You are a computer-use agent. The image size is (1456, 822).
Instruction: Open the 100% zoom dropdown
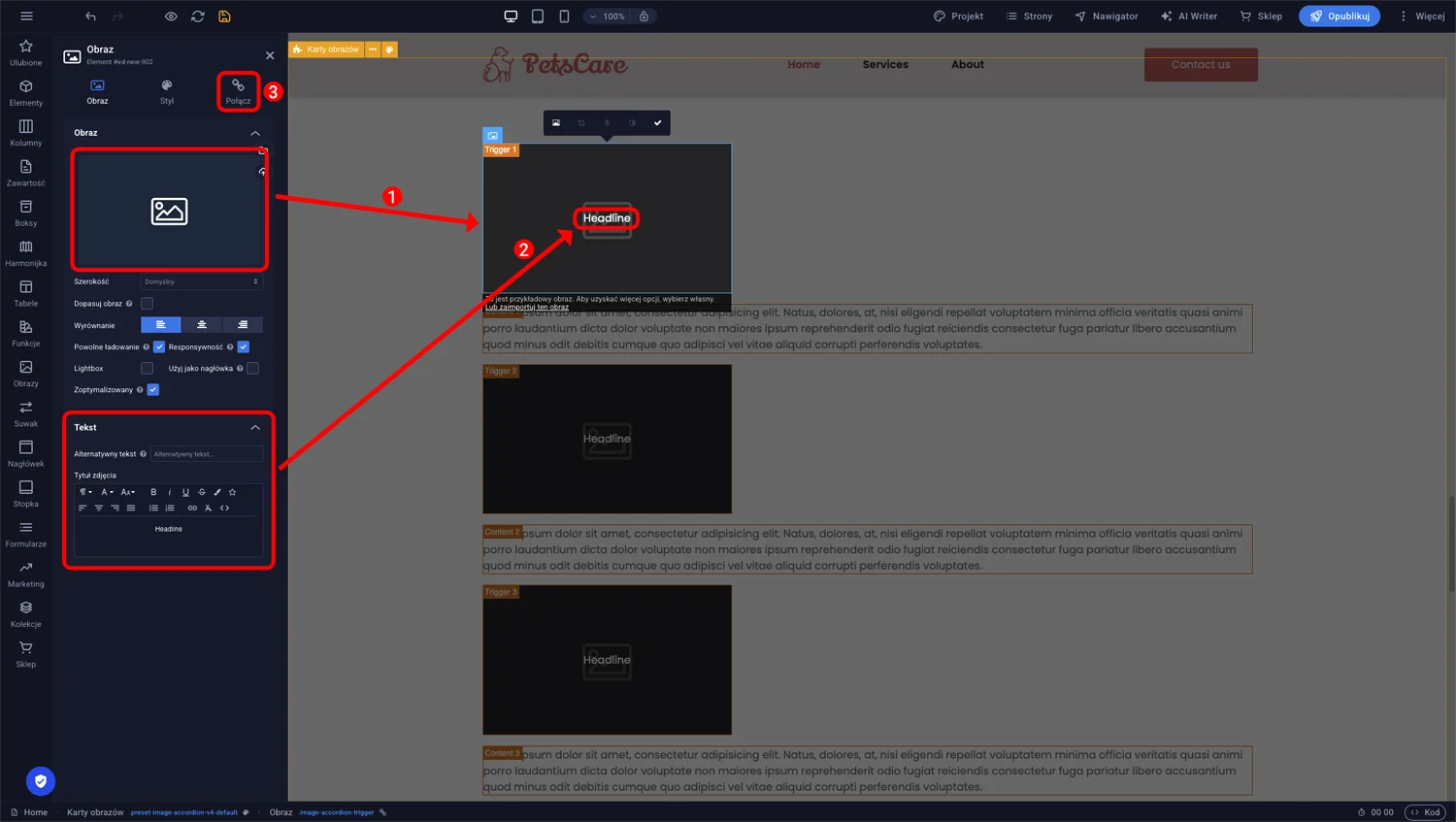click(x=608, y=16)
